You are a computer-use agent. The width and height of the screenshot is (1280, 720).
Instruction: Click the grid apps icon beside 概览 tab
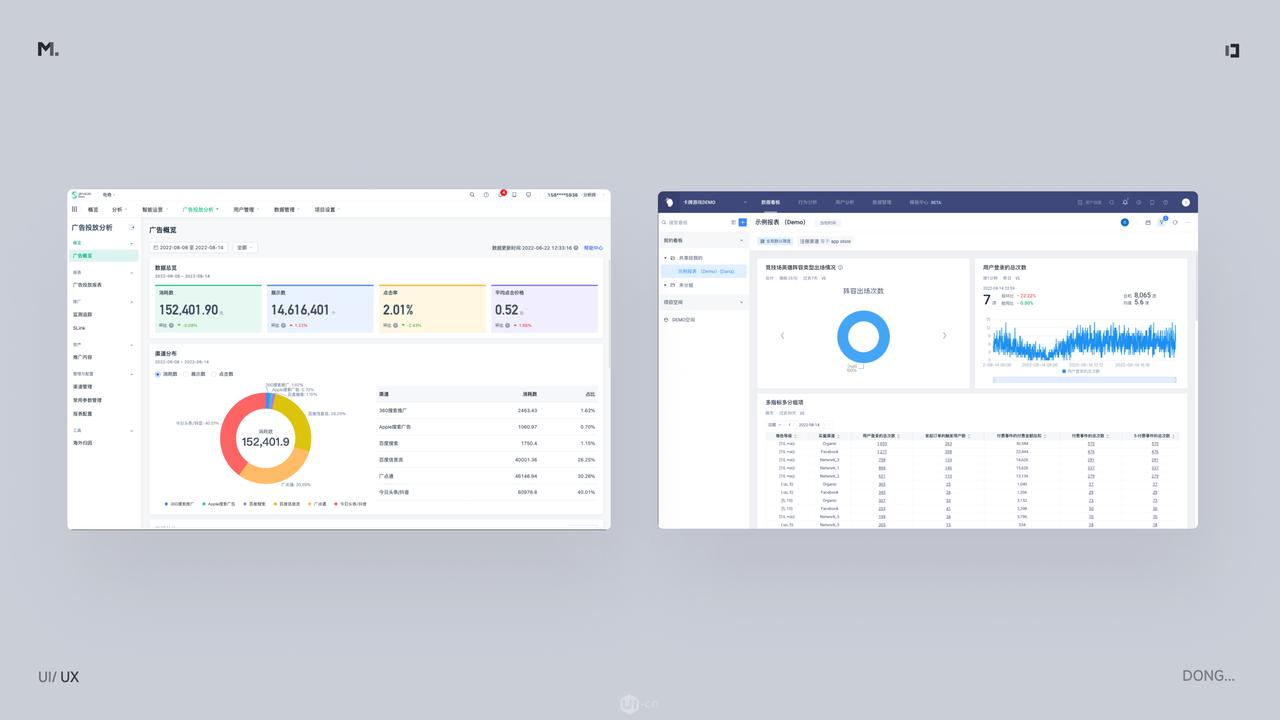click(75, 210)
